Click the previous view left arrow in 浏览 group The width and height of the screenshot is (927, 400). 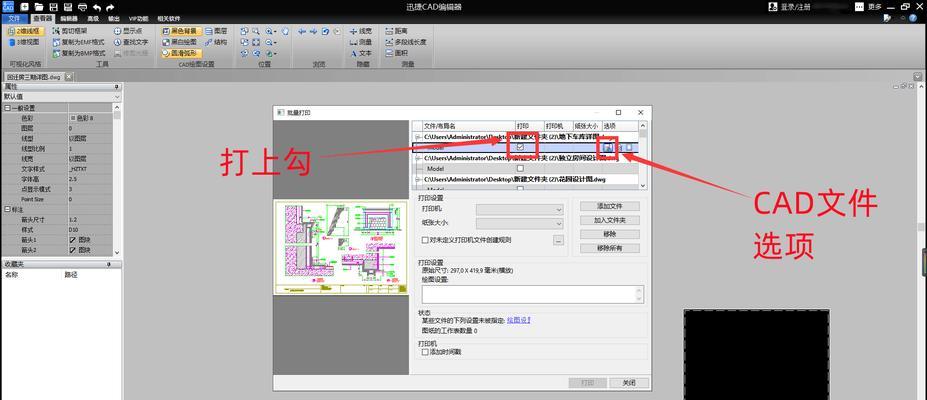coord(302,31)
